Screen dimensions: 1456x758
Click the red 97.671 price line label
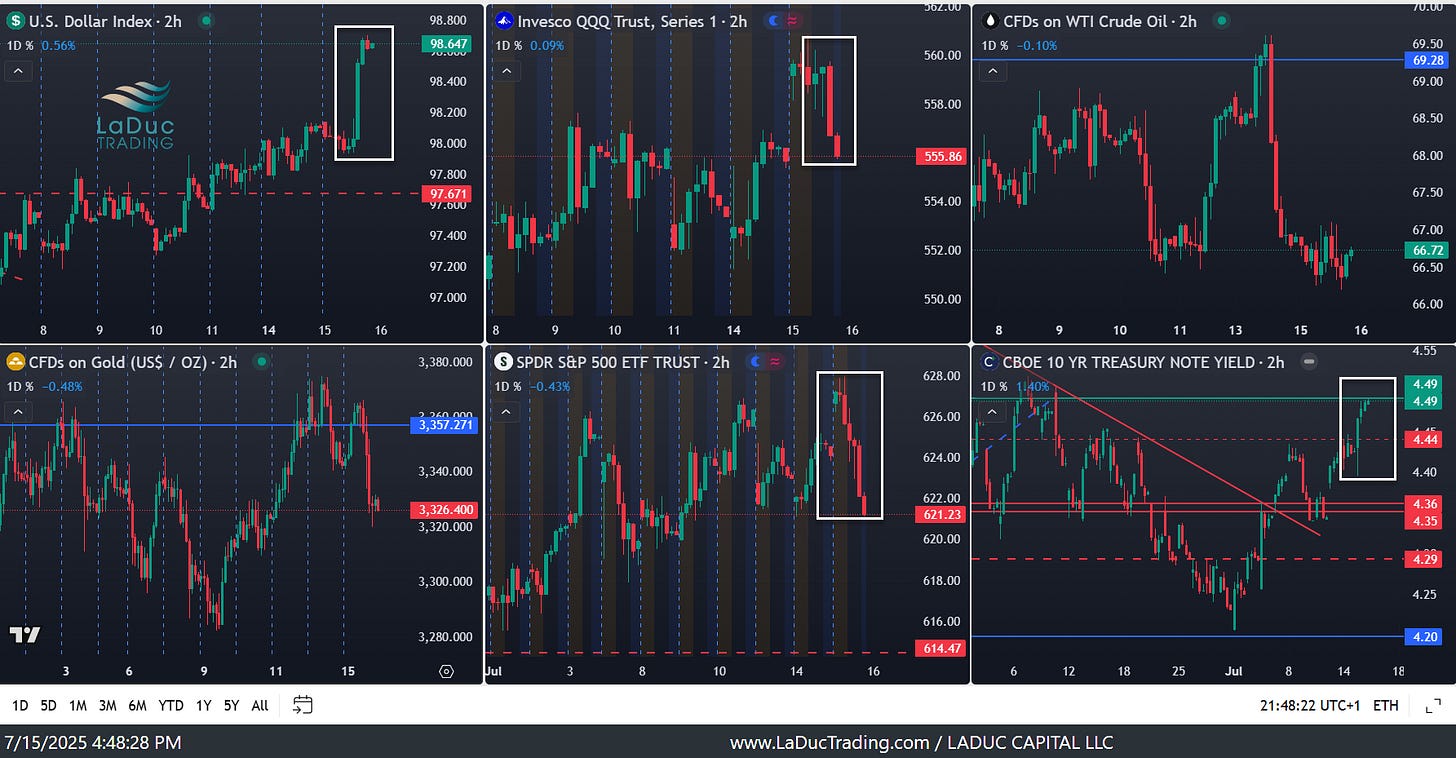click(447, 193)
